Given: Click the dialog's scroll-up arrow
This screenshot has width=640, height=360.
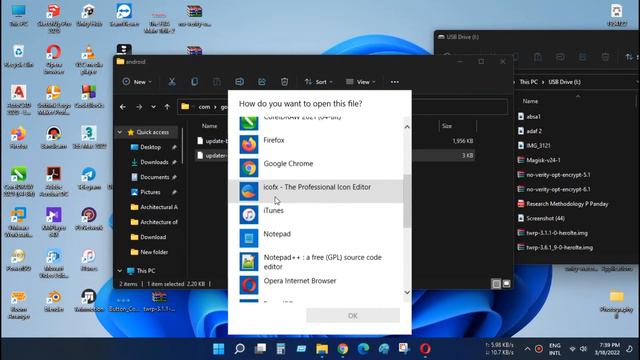Looking at the screenshot, I should pyautogui.click(x=407, y=127).
